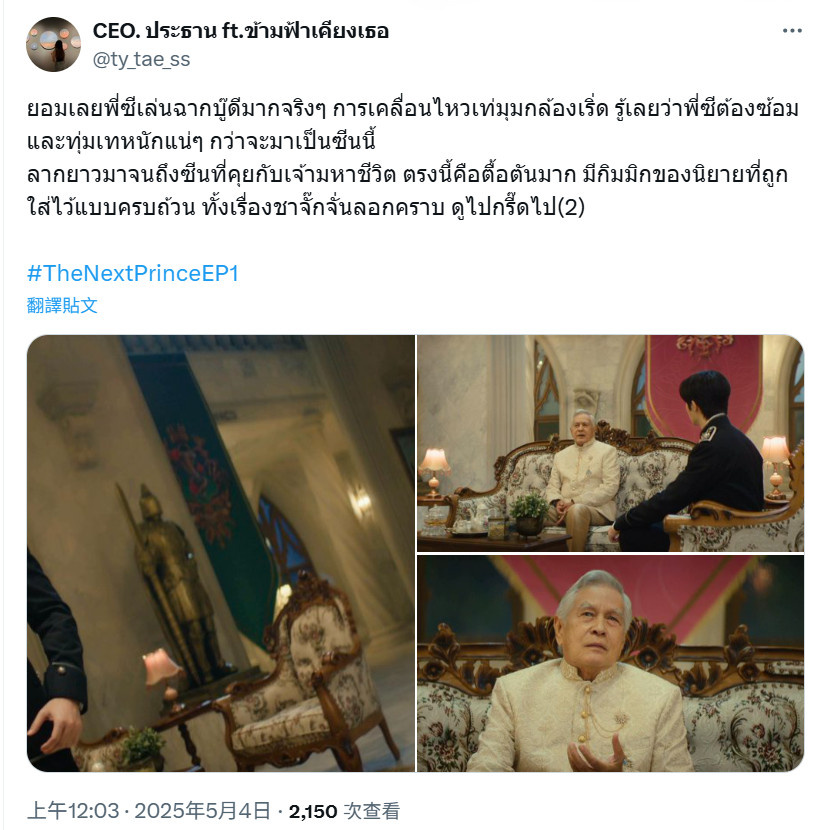Screen dimensions: 826x830
Task: Open the bottom-right close-up of elderly man
Action: click(x=610, y=663)
